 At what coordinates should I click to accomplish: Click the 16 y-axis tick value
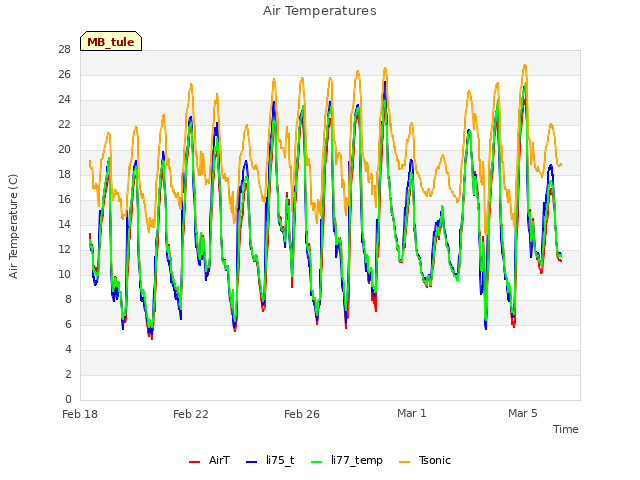[64, 199]
